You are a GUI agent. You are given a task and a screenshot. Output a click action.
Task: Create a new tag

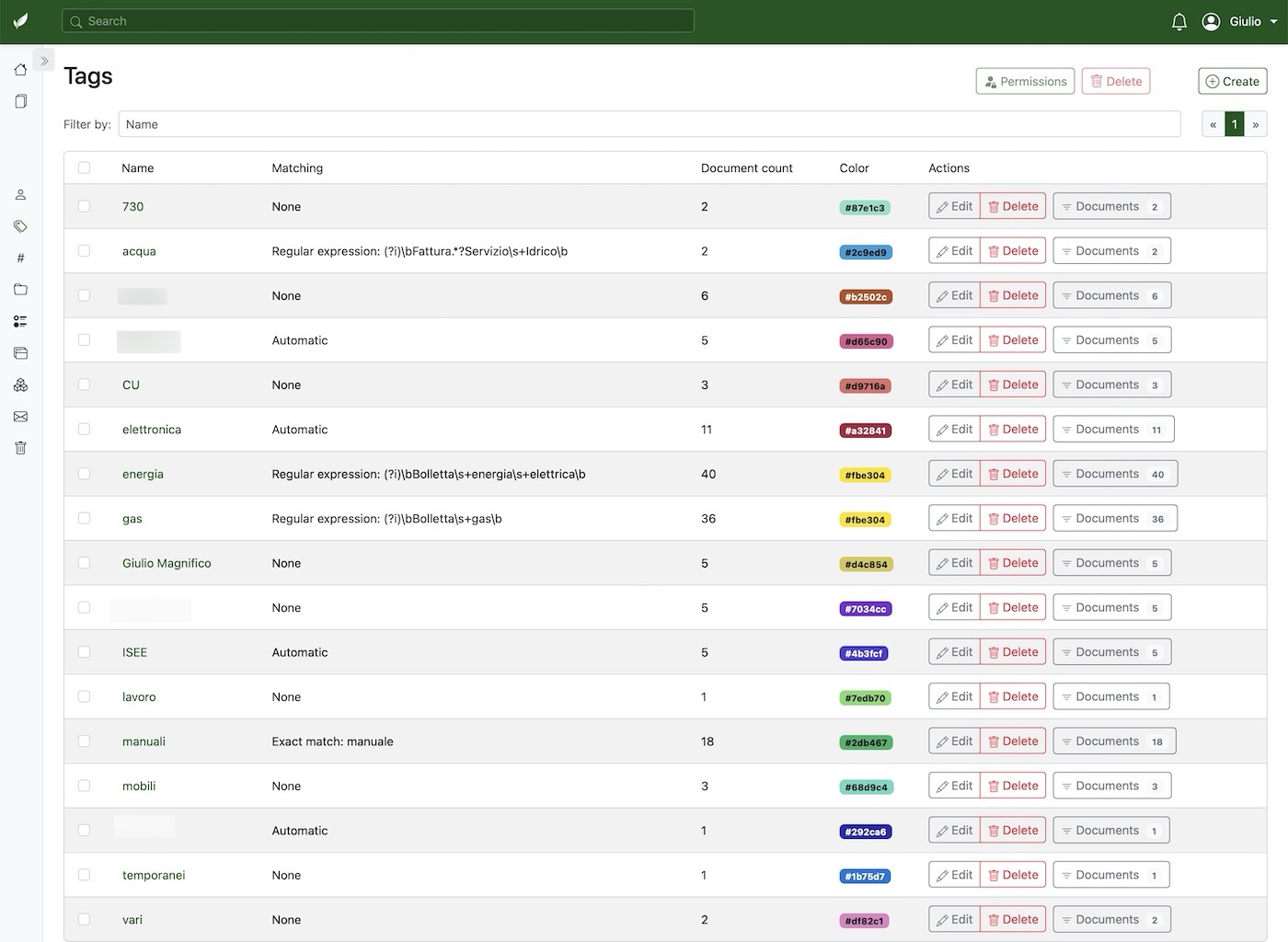(x=1233, y=81)
